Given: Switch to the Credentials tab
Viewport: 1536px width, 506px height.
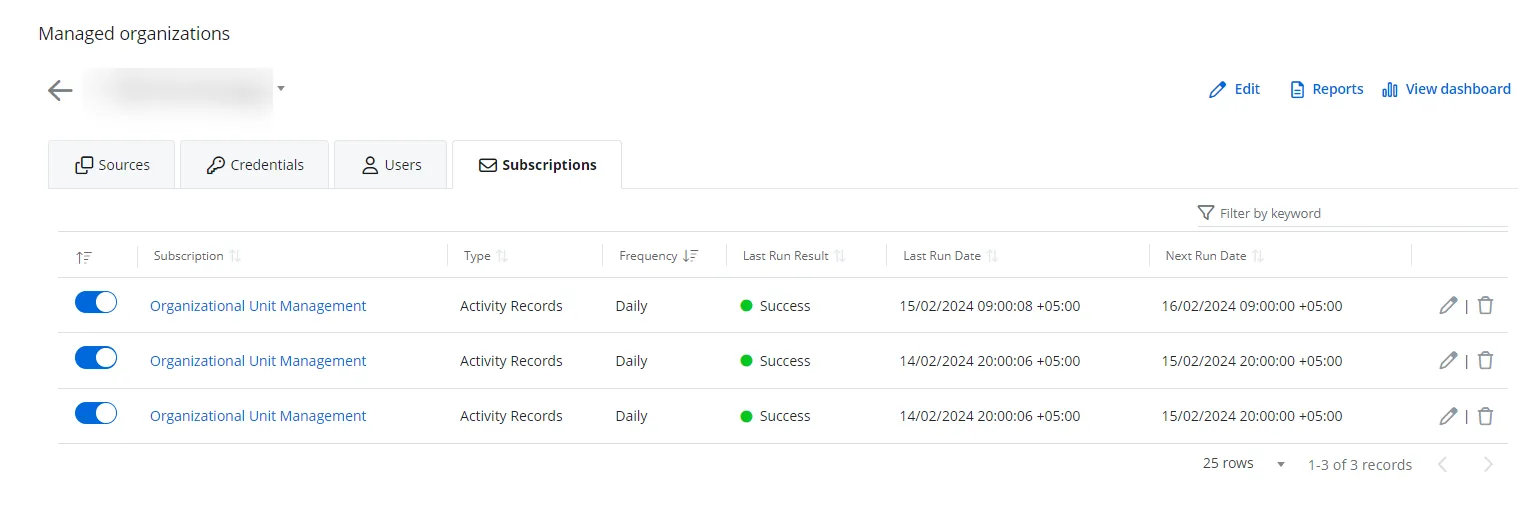Looking at the screenshot, I should (x=255, y=165).
